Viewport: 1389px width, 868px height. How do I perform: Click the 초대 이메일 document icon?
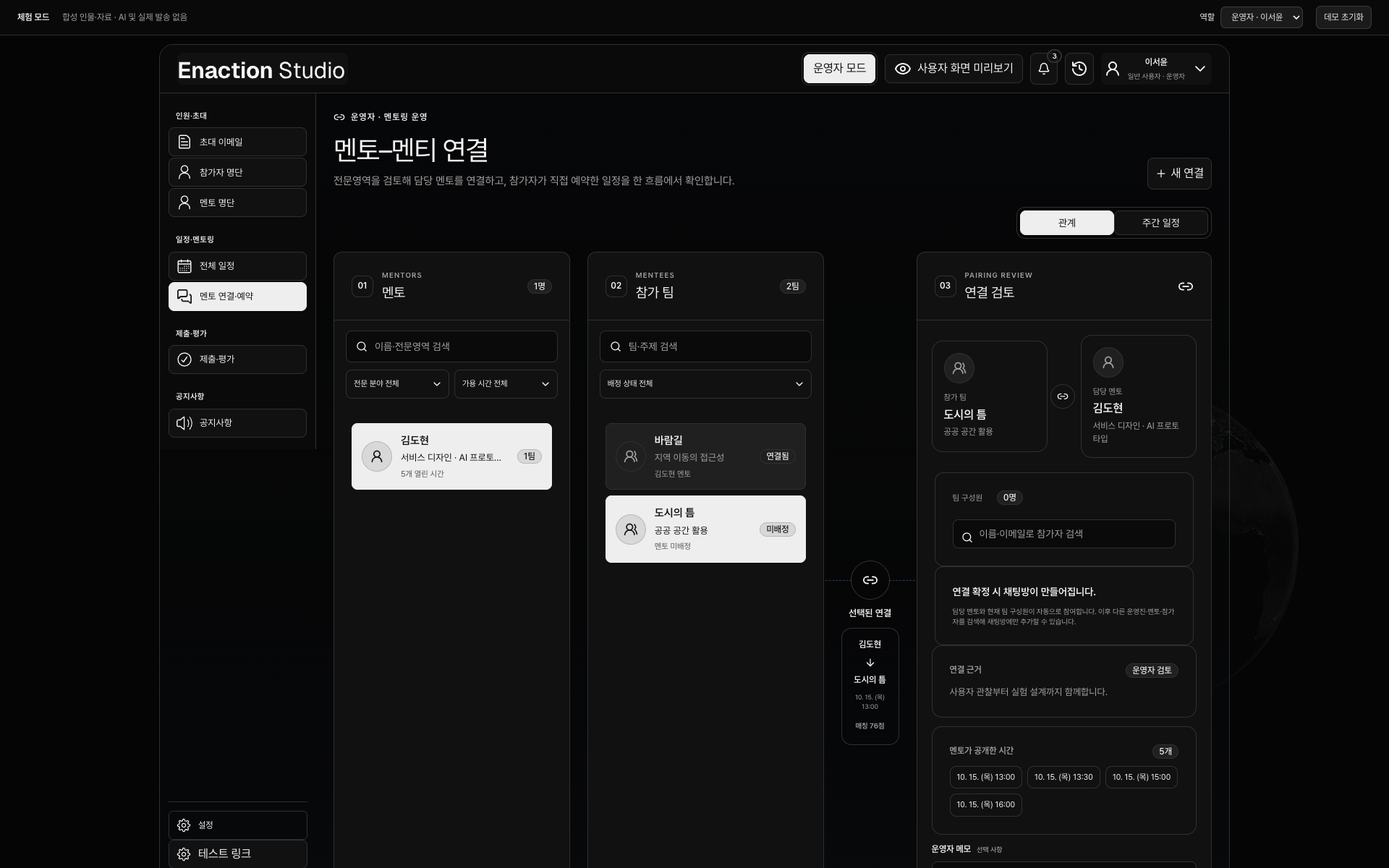(184, 142)
